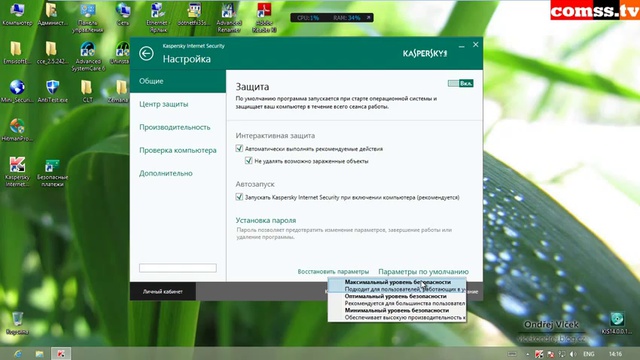640x360 pixels.
Task: Select Advanced Renamer desktop shortcut
Action: tap(229, 18)
